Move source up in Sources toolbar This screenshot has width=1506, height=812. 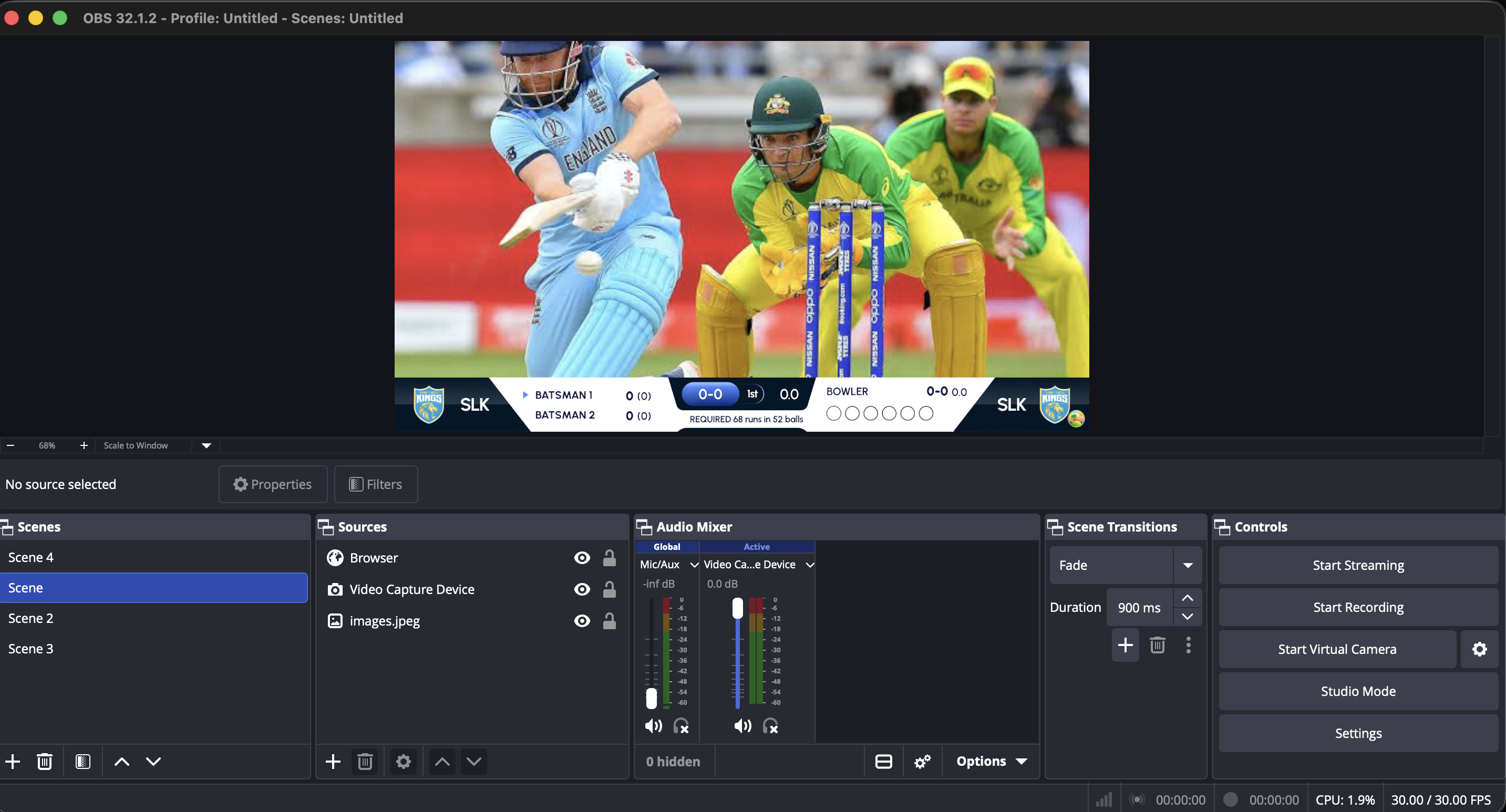click(x=442, y=761)
